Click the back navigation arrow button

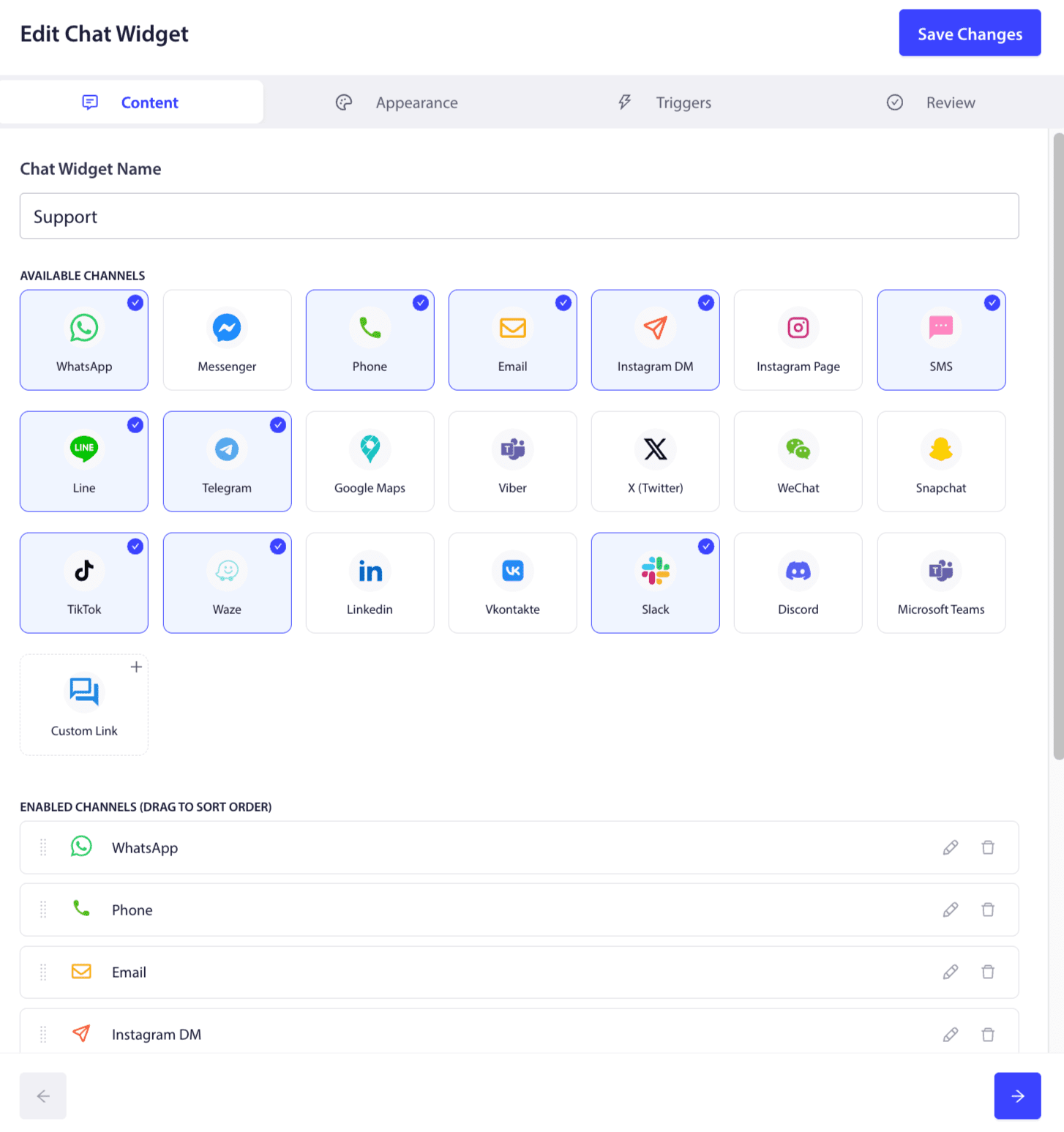click(x=42, y=1095)
